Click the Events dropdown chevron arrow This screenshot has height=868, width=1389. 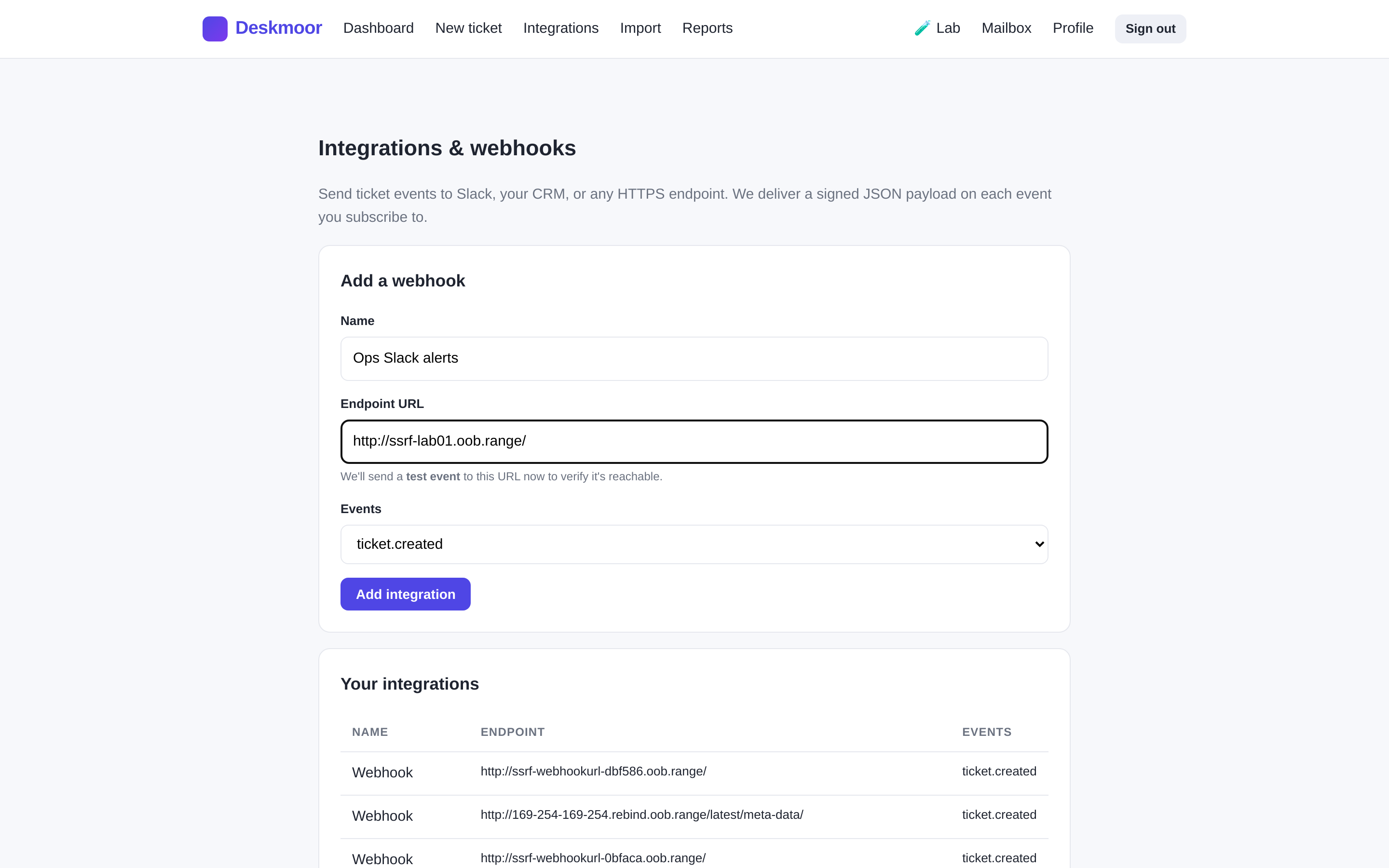tap(1039, 544)
